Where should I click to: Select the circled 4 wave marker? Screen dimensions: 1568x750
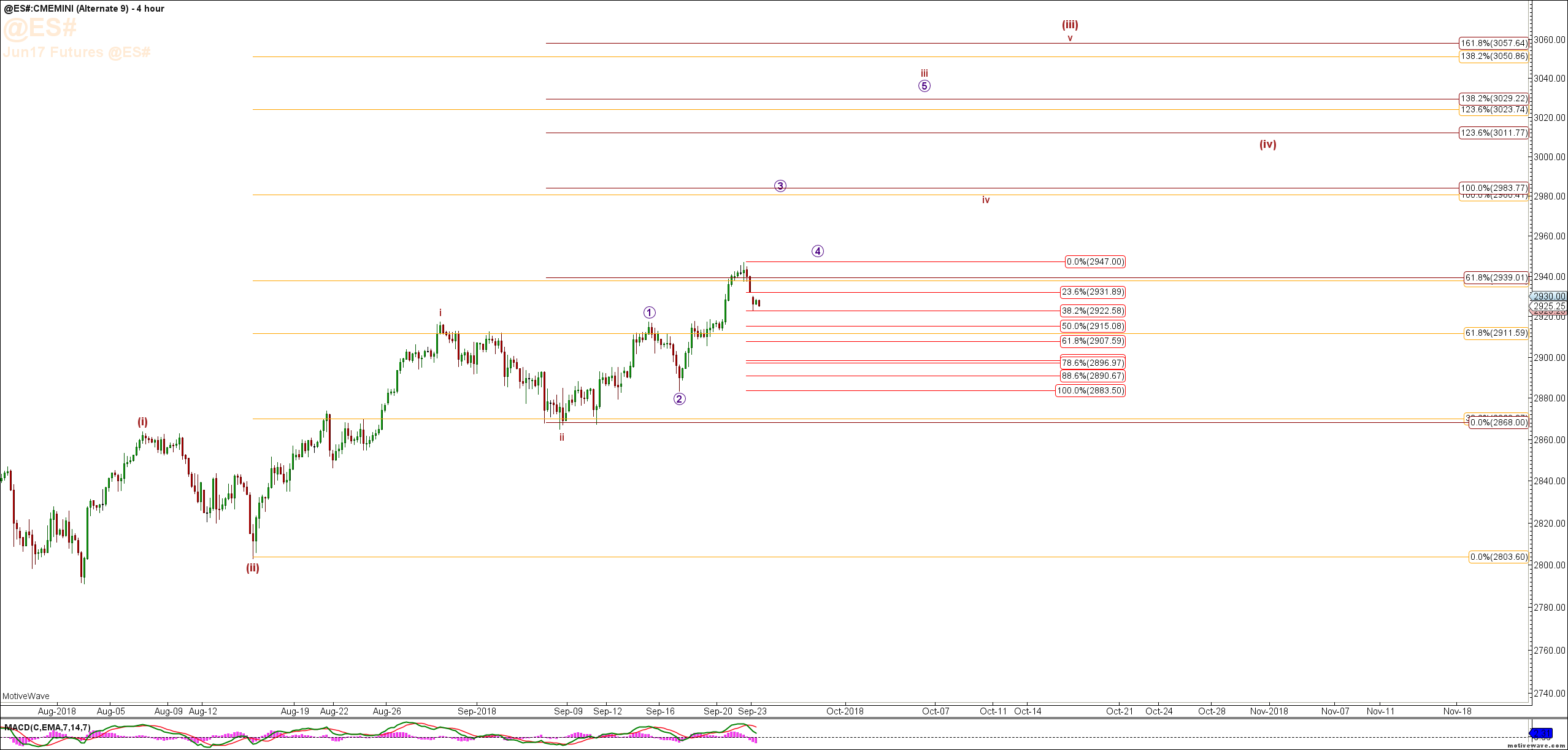[x=817, y=251]
